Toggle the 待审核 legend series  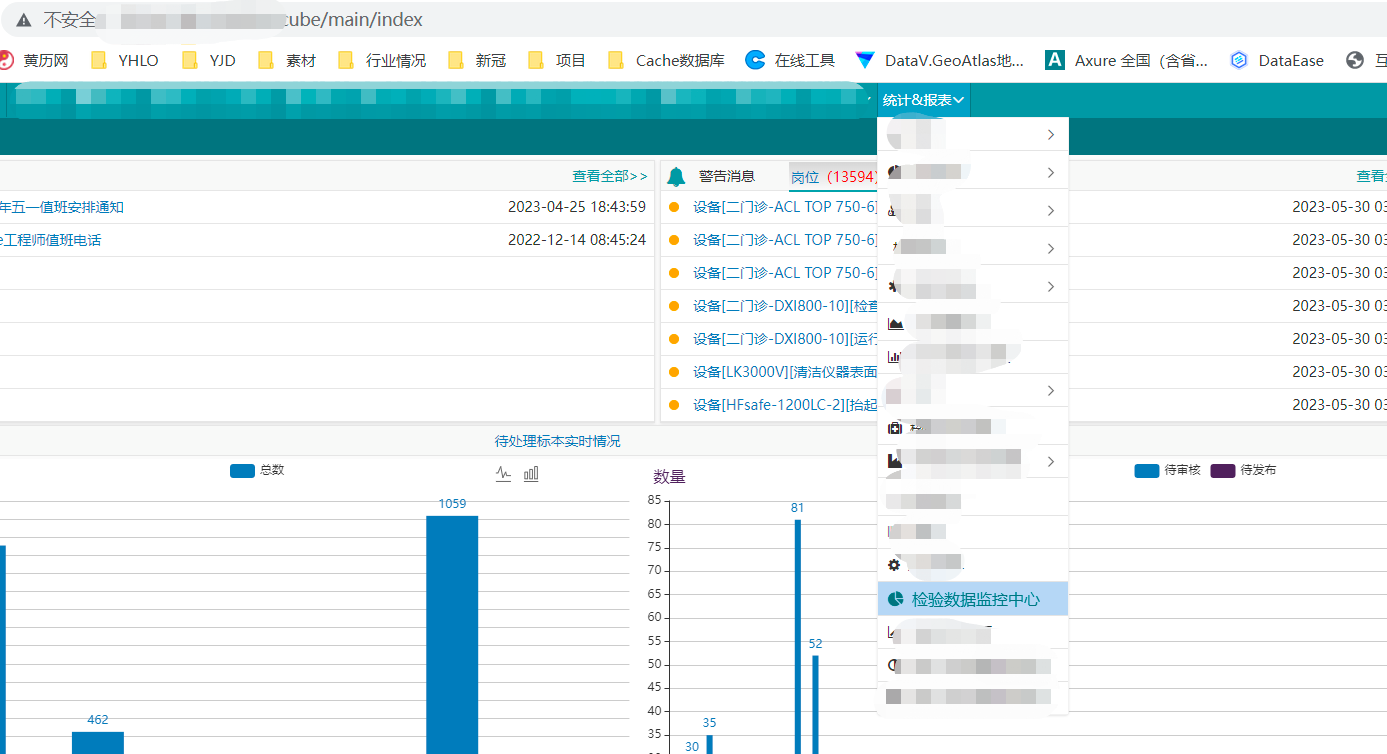1167,470
